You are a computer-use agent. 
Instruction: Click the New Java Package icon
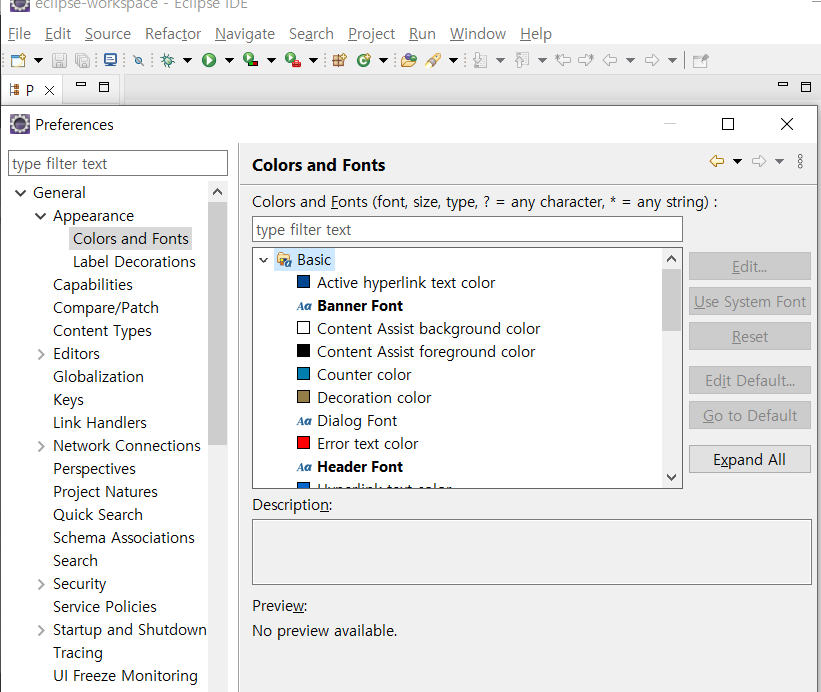pos(339,60)
